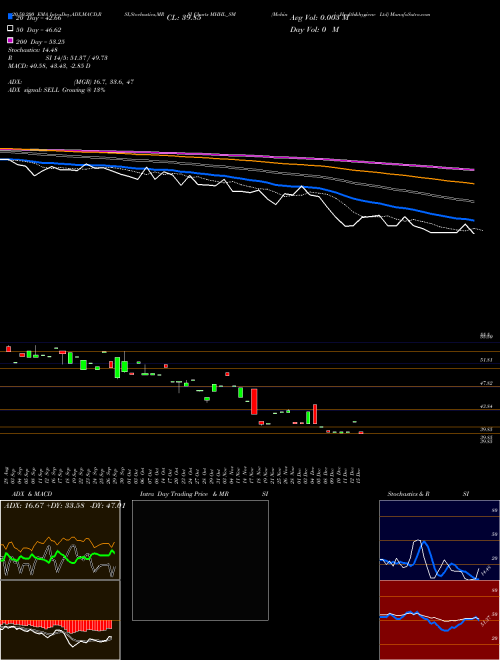Click the ADX (MGR) 16.7, 33.6, 47 values
Image resolution: width=500 pixels, height=660 pixels.
104,82
